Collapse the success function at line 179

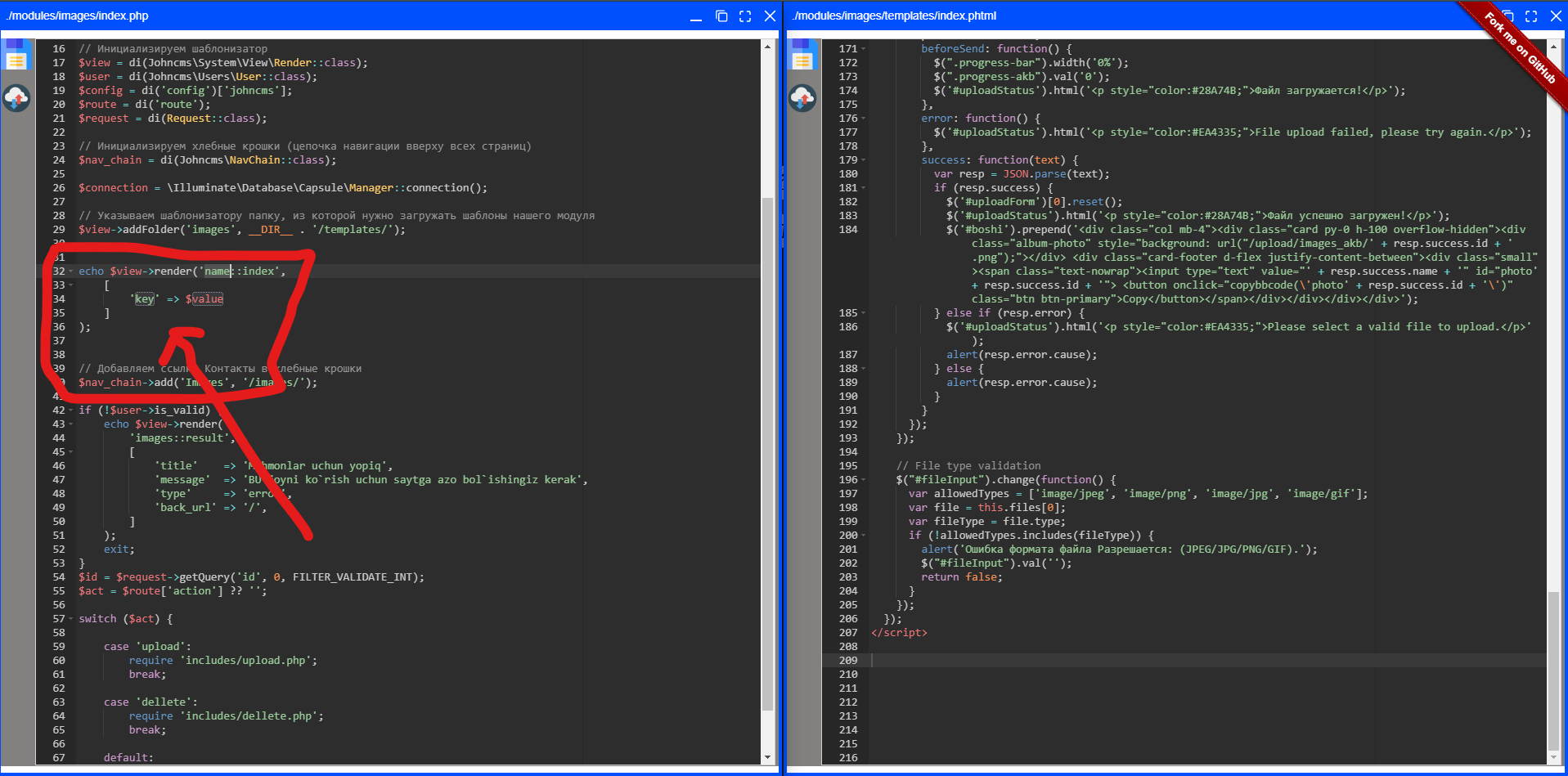[x=864, y=160]
